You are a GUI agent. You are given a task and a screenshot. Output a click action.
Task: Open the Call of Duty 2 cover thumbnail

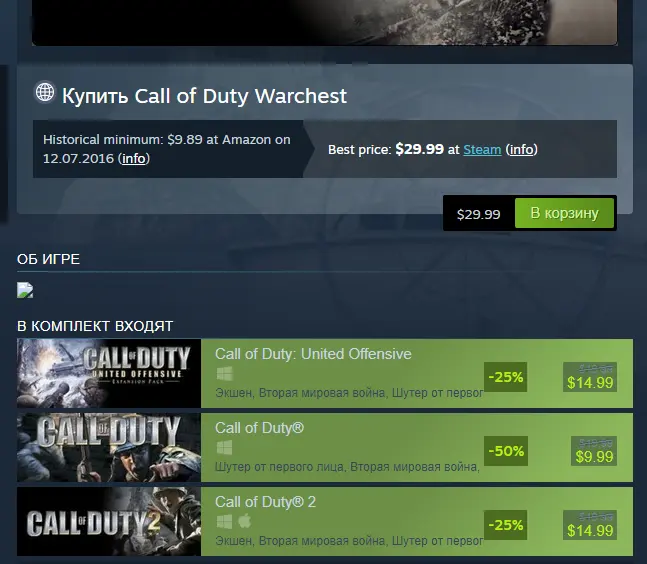pyautogui.click(x=109, y=521)
